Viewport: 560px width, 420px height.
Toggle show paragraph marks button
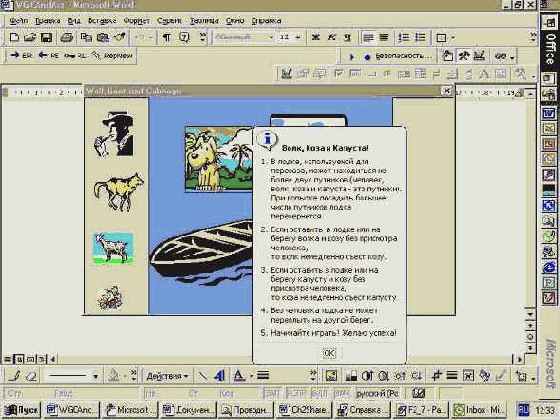[166, 37]
